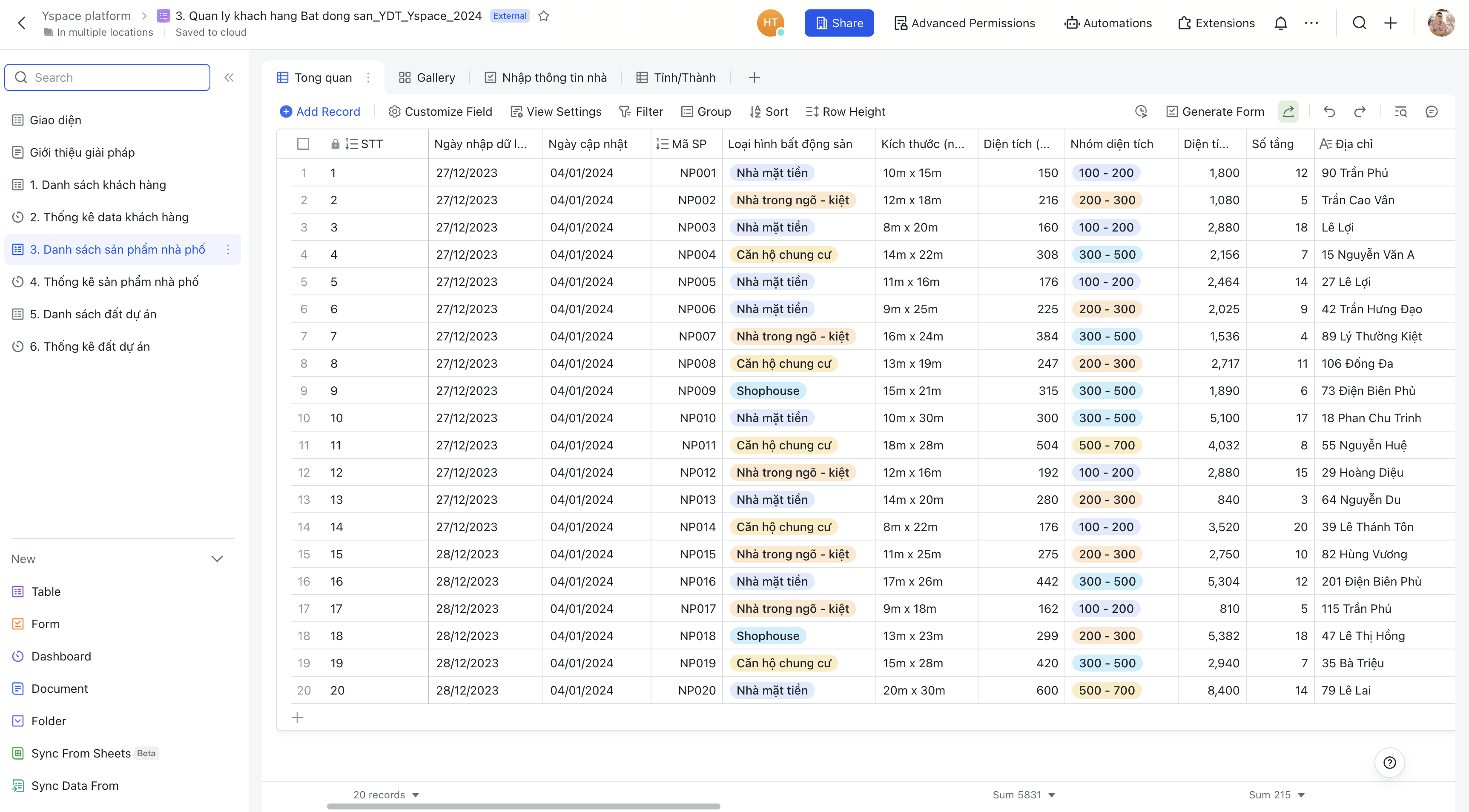Click the Loại hình bất động sản header

coord(799,144)
